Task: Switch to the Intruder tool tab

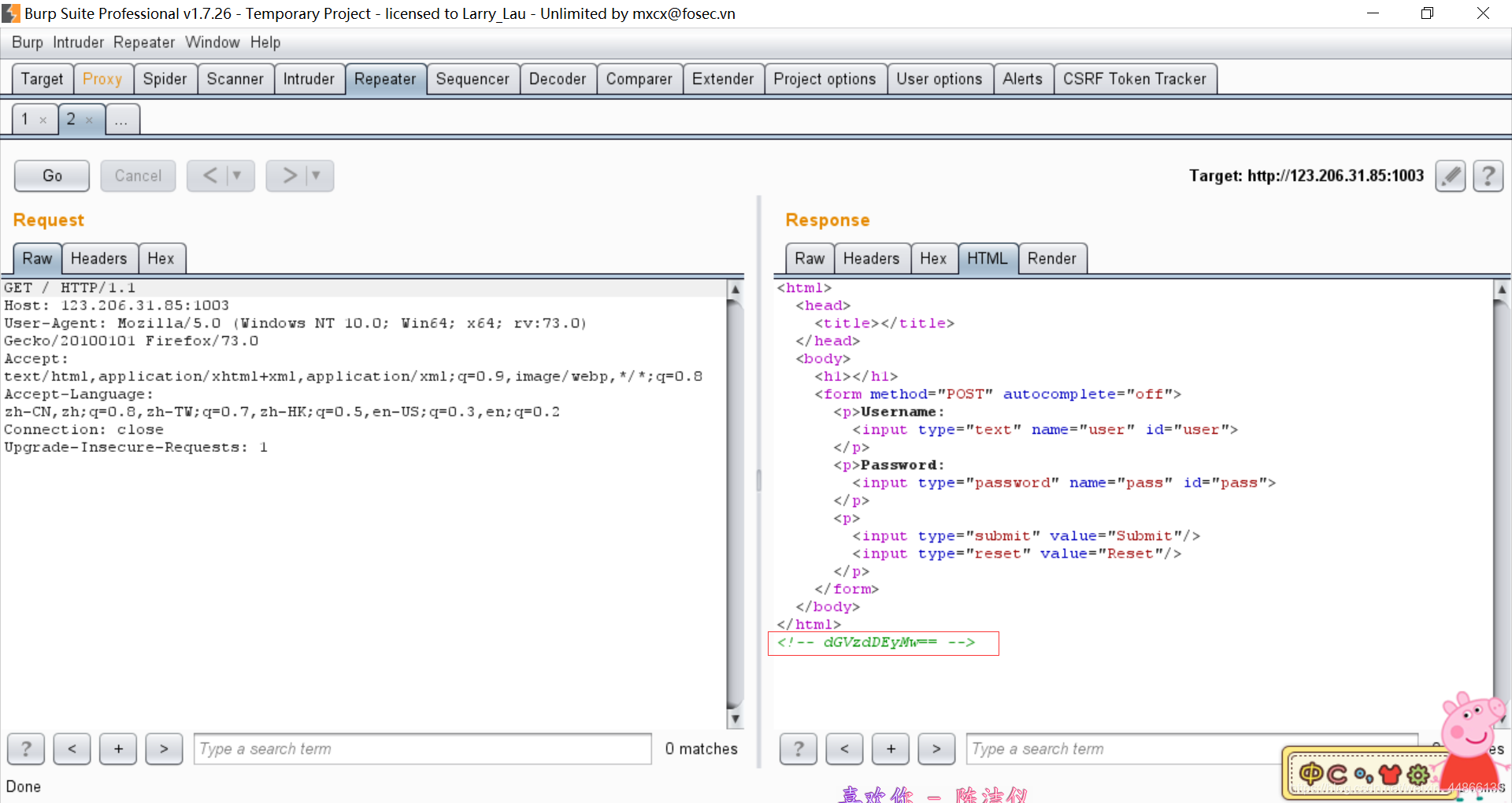Action: coord(309,79)
